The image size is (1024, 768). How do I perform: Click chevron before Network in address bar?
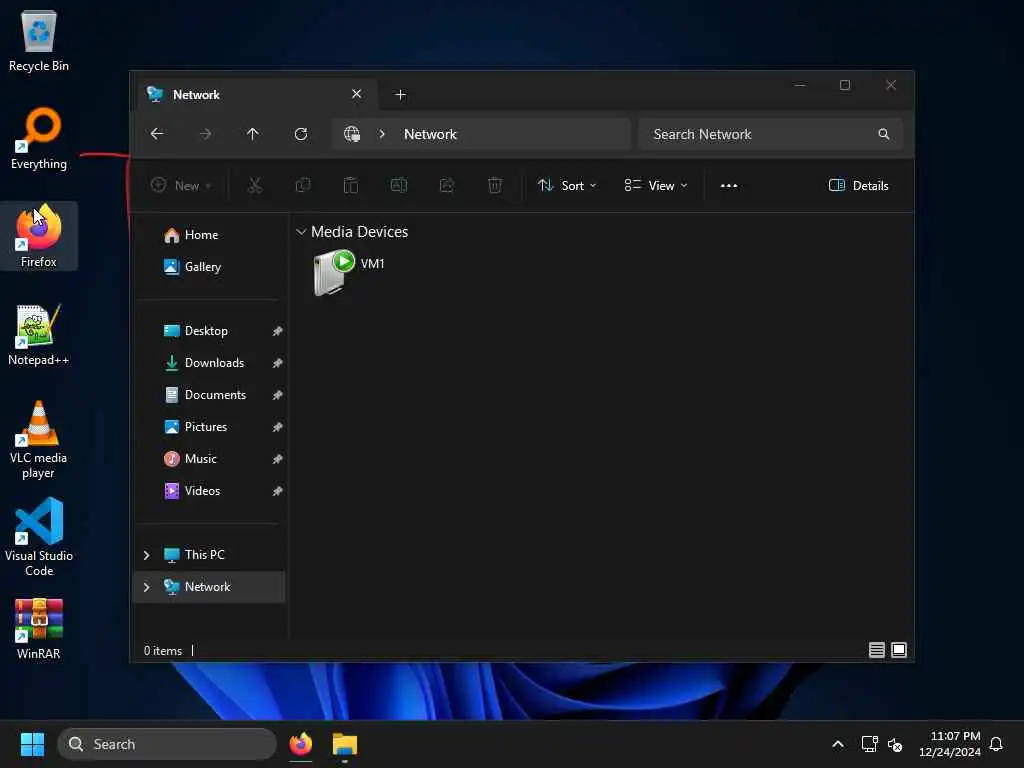(382, 134)
